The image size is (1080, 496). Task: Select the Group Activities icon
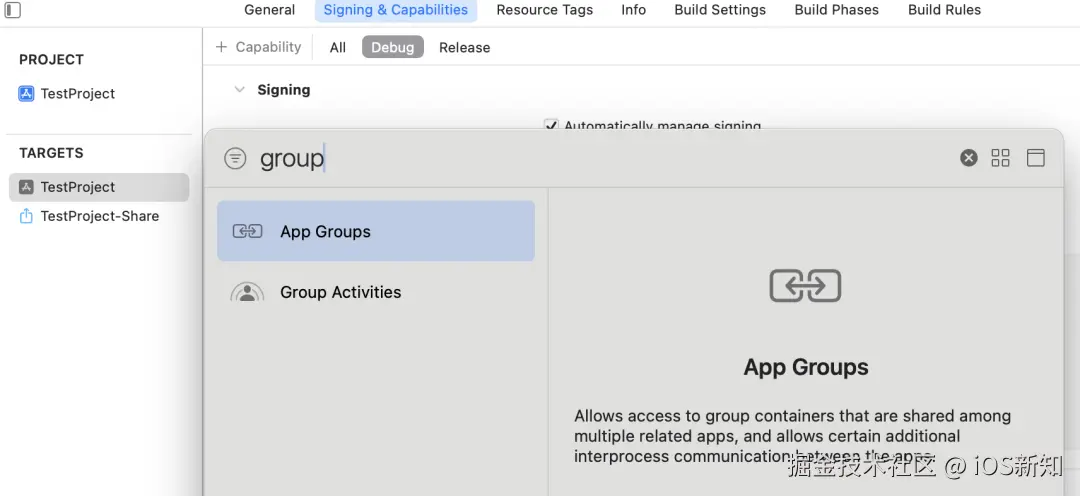pos(247,293)
